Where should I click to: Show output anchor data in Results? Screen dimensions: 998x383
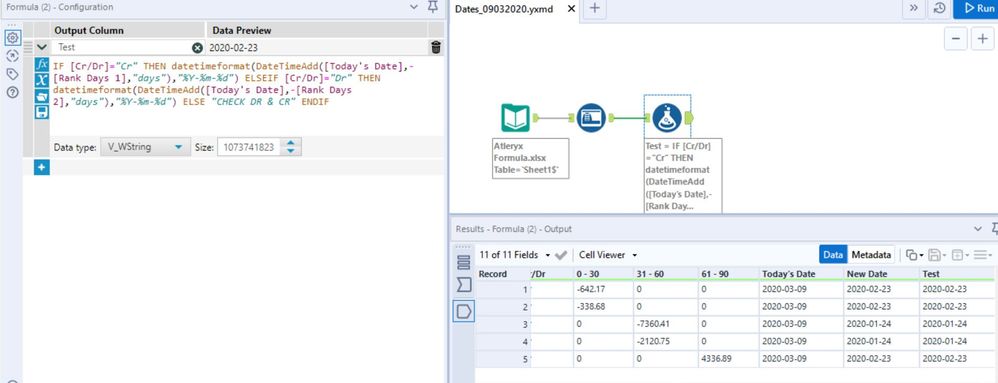point(464,311)
